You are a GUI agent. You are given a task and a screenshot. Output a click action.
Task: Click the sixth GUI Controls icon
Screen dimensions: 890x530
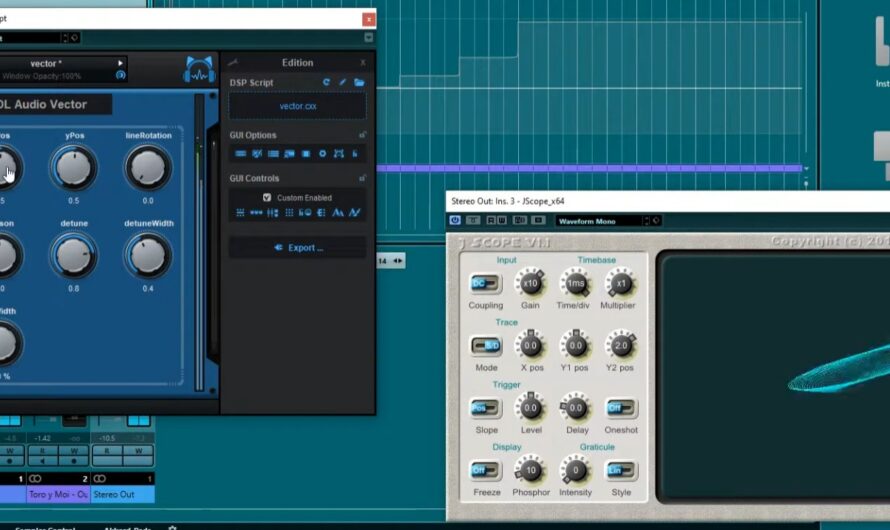(321, 213)
